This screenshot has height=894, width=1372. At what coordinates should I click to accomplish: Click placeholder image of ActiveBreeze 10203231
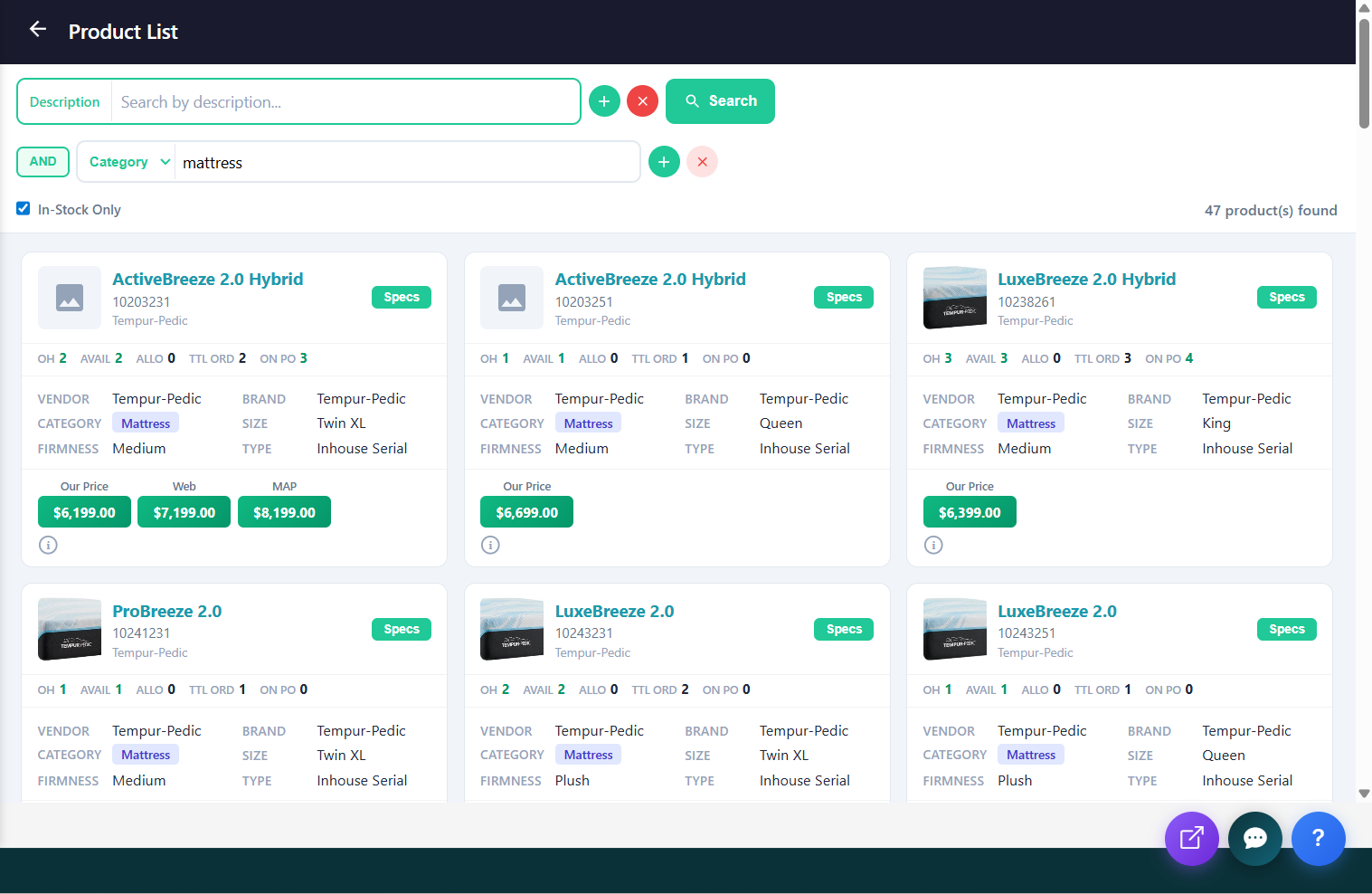(70, 298)
